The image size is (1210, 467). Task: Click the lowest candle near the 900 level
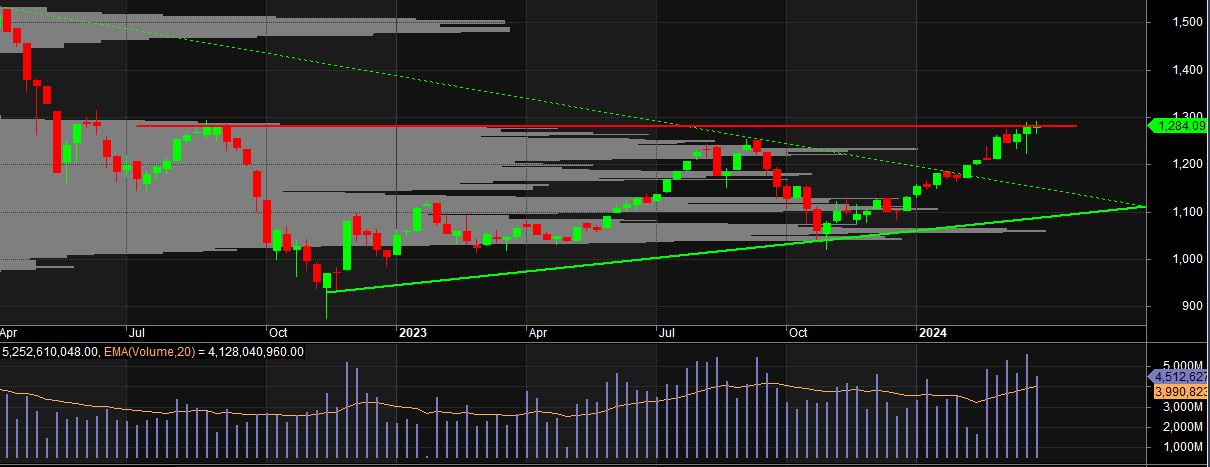[x=327, y=283]
